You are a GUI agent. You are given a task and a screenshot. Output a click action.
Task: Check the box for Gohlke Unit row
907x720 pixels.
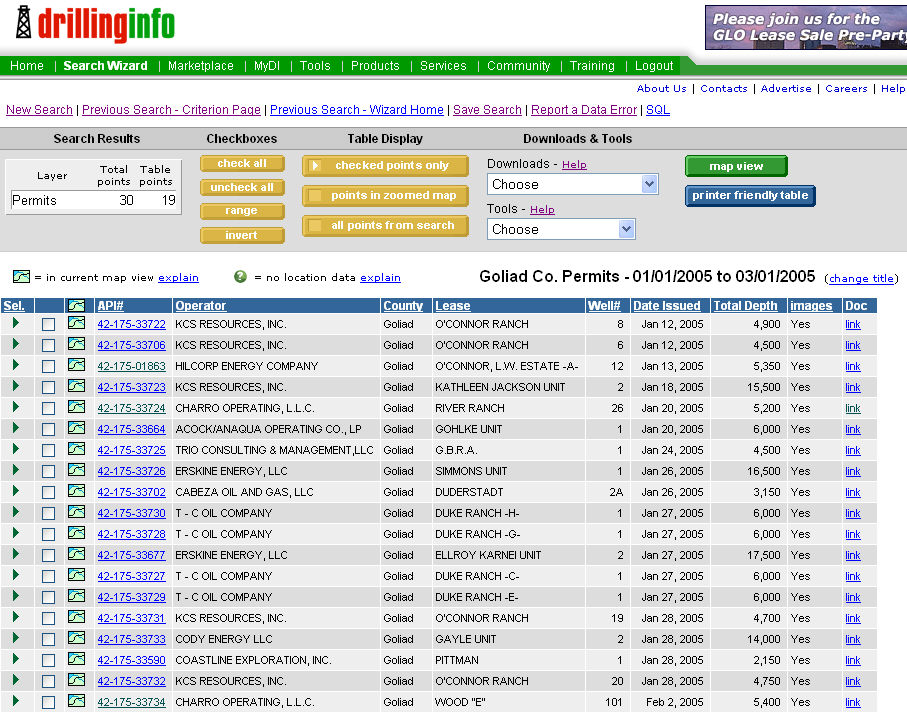[49, 430]
